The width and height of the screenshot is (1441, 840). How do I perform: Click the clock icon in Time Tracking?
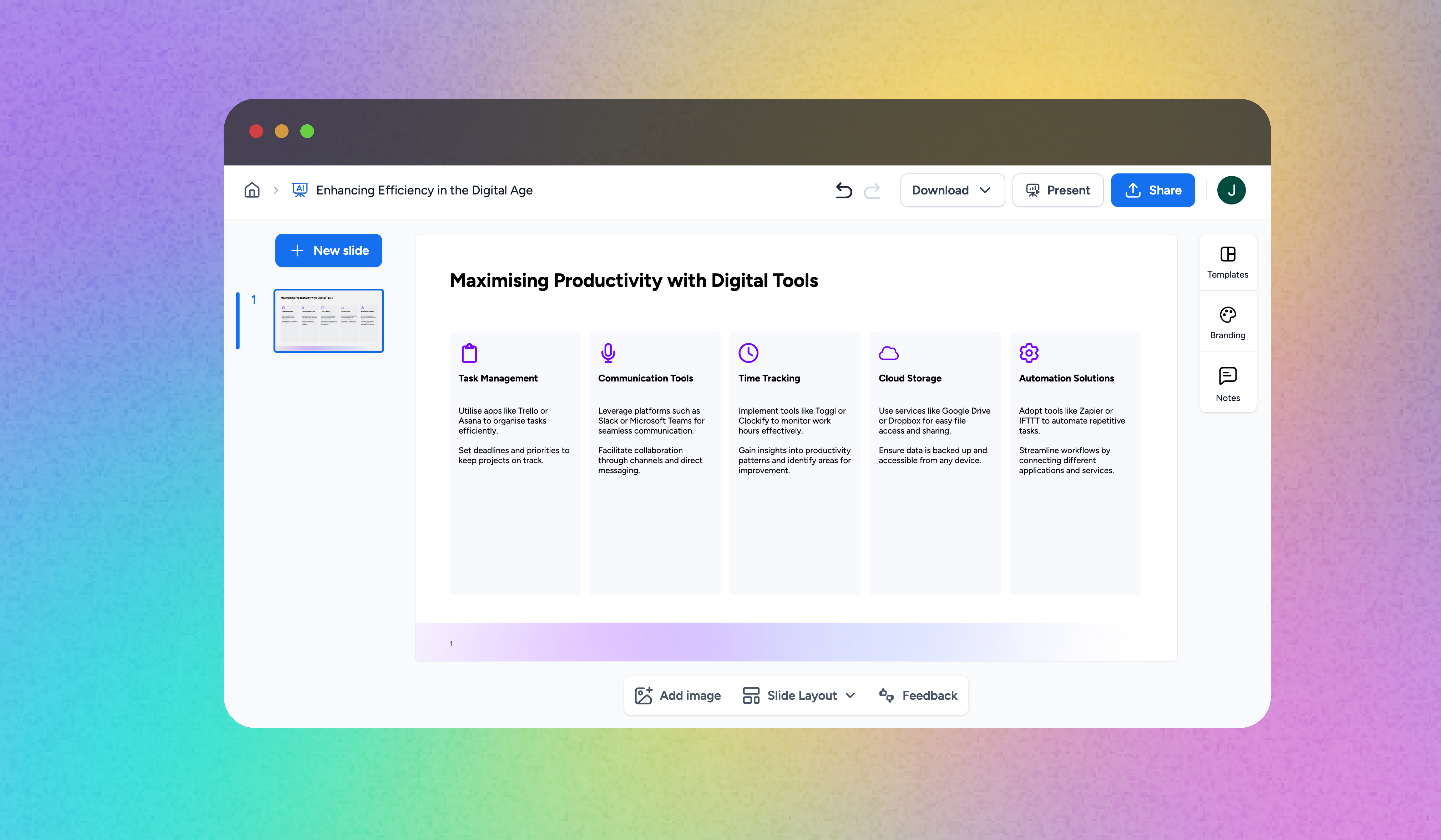[x=749, y=353]
